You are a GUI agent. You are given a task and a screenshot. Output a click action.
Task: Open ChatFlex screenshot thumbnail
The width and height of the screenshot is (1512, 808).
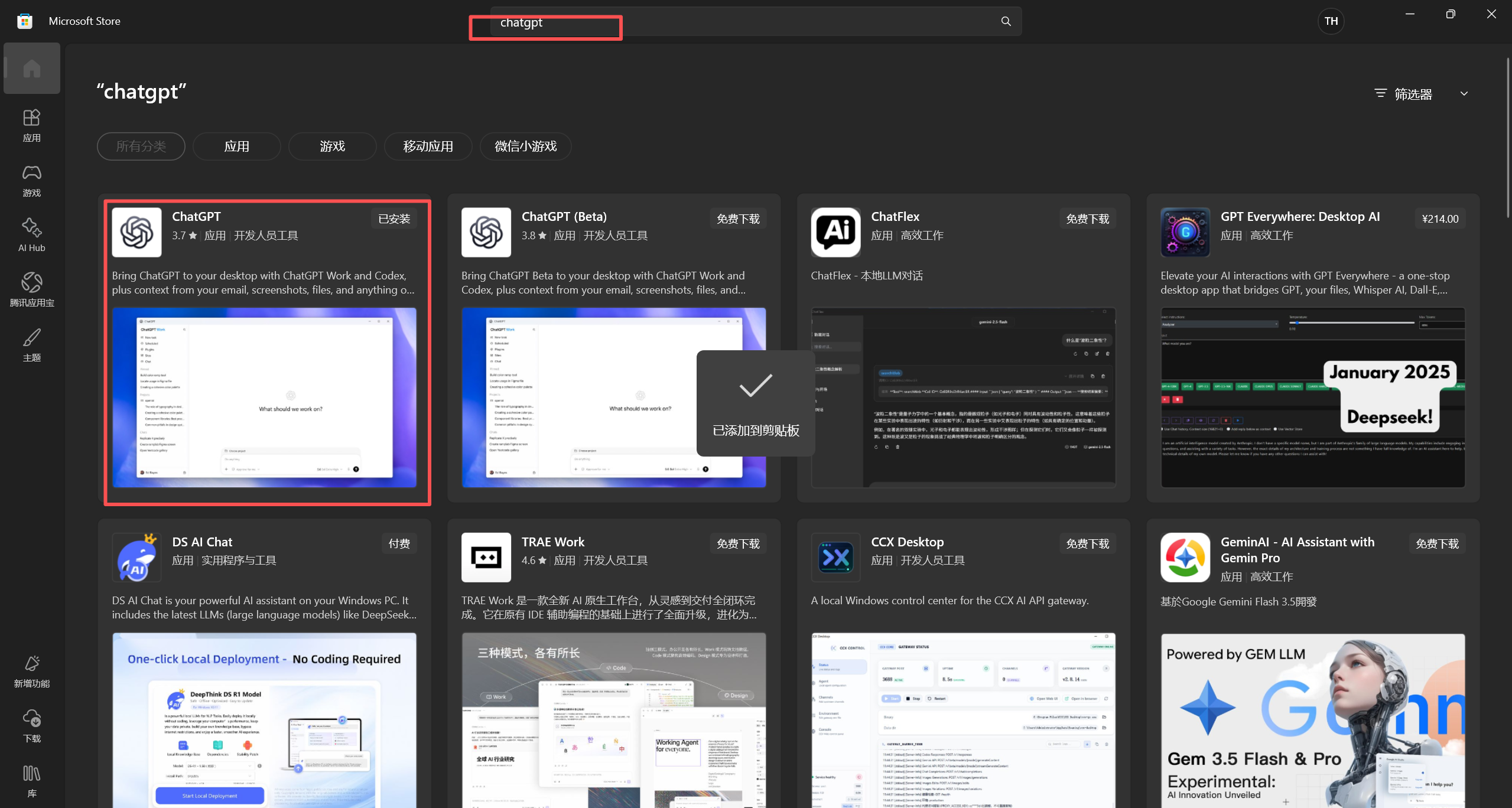pos(963,398)
